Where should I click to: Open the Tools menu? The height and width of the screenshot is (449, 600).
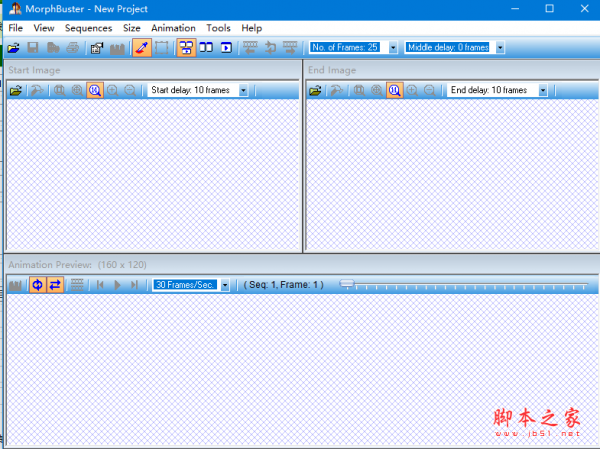[x=218, y=28]
